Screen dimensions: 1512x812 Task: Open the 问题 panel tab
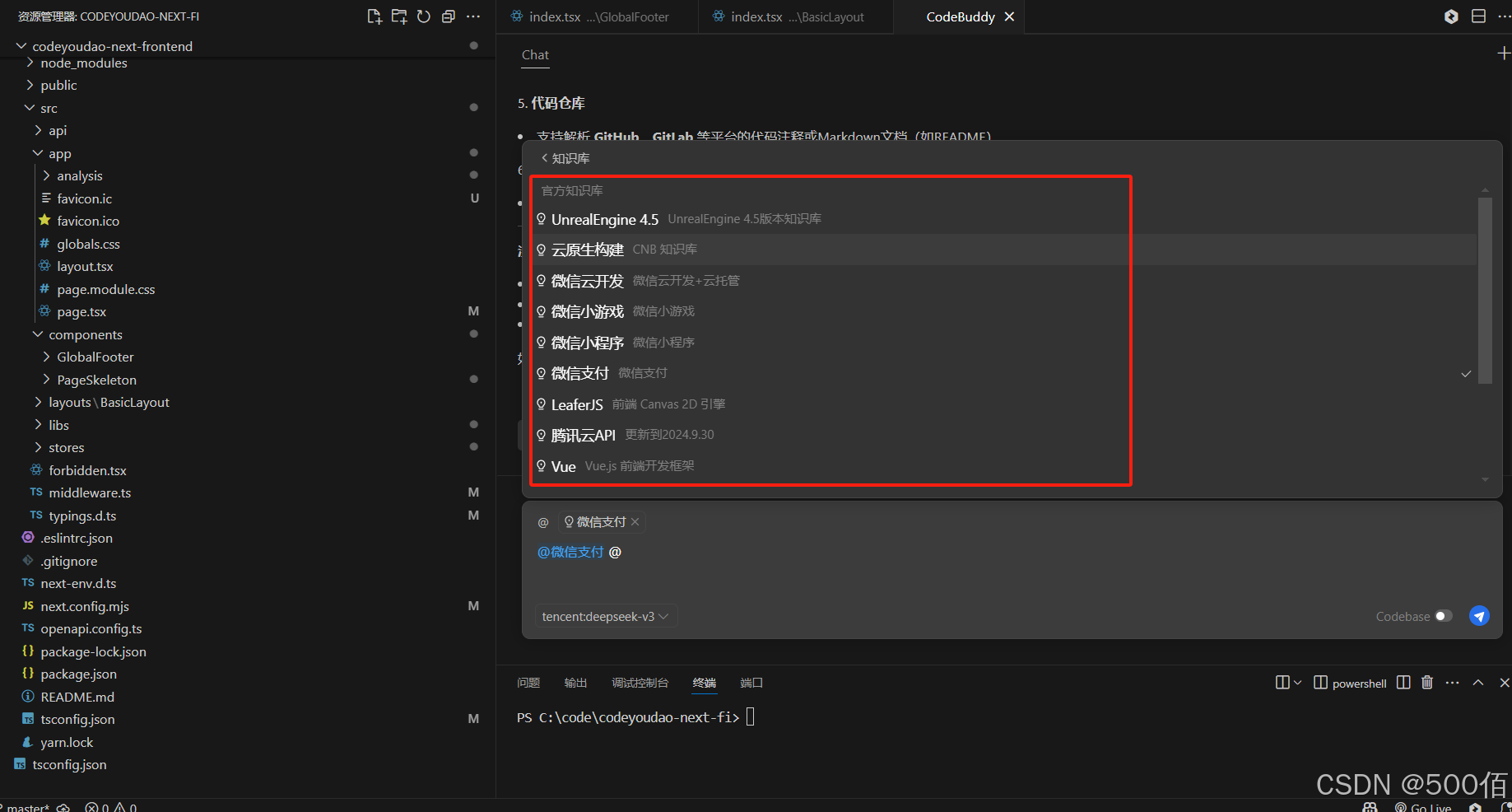click(528, 683)
